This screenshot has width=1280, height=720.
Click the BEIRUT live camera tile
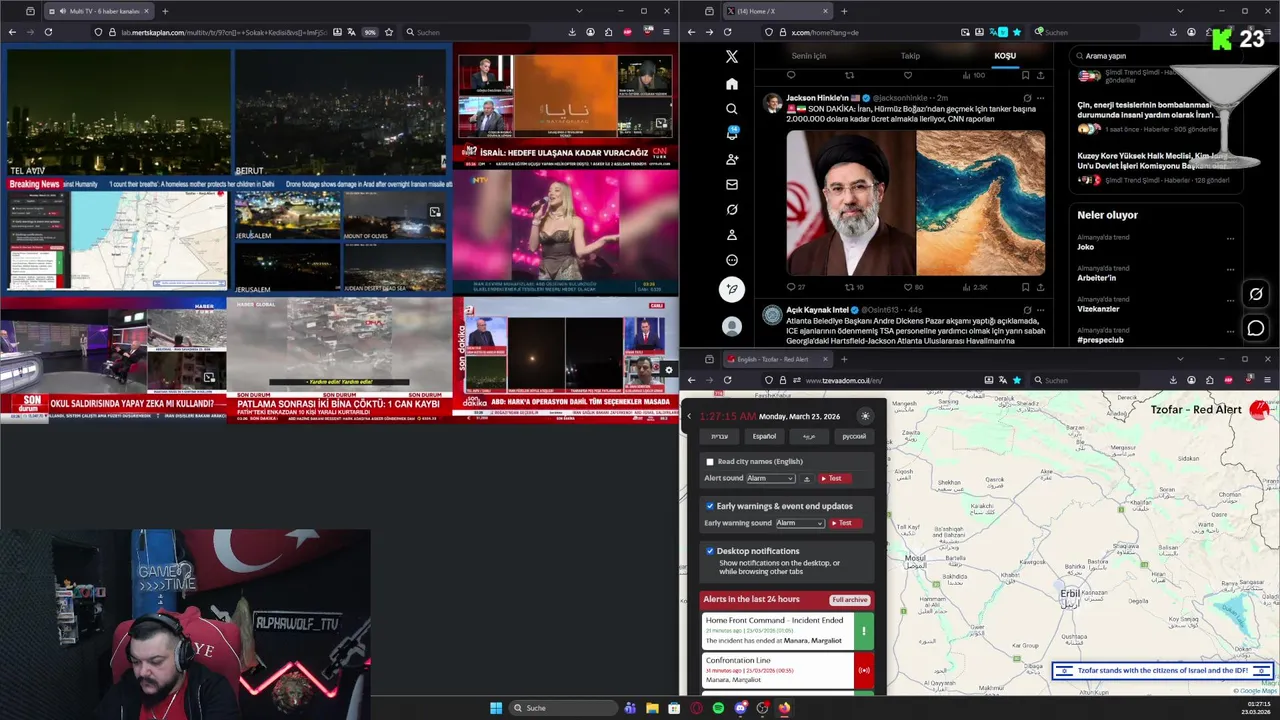pos(341,112)
